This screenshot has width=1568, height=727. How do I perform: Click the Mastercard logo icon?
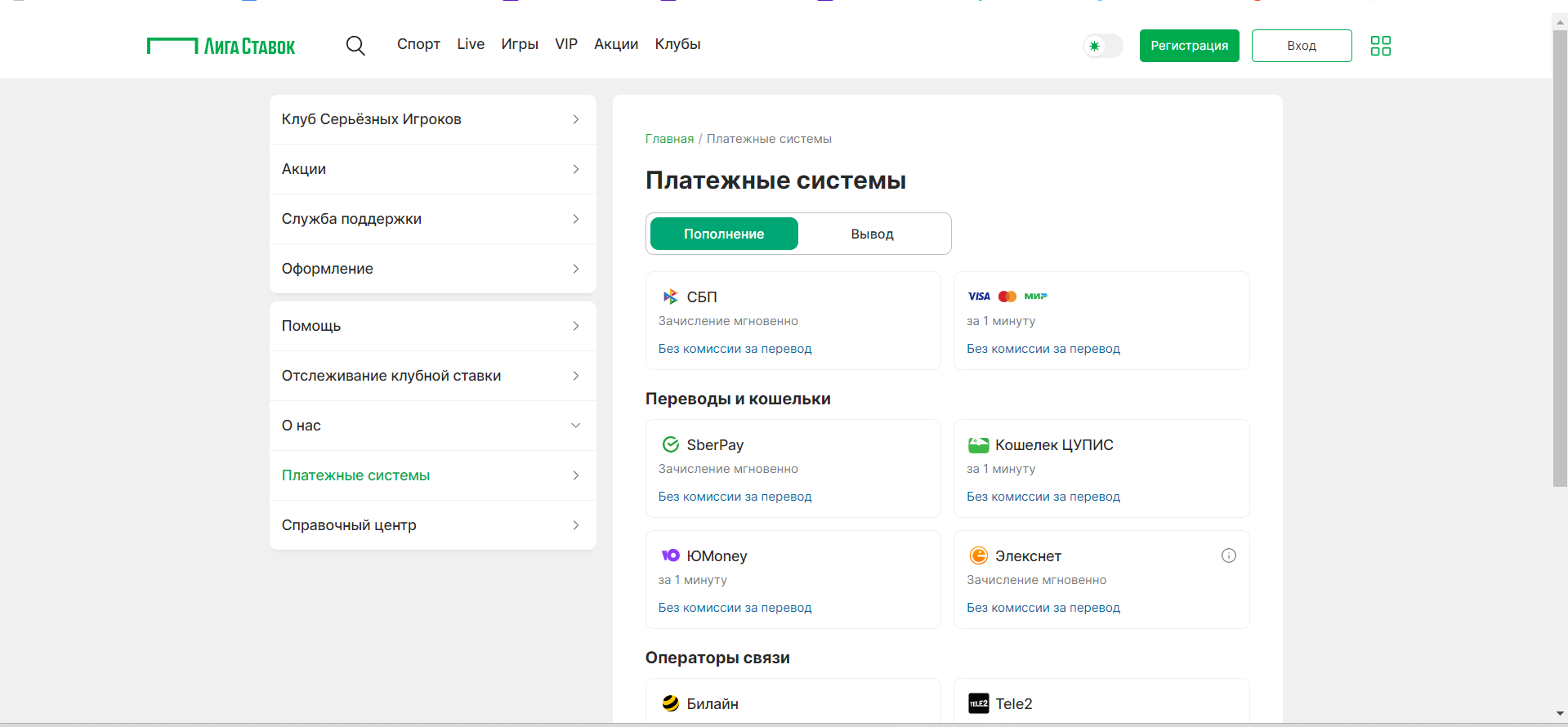[1007, 297]
